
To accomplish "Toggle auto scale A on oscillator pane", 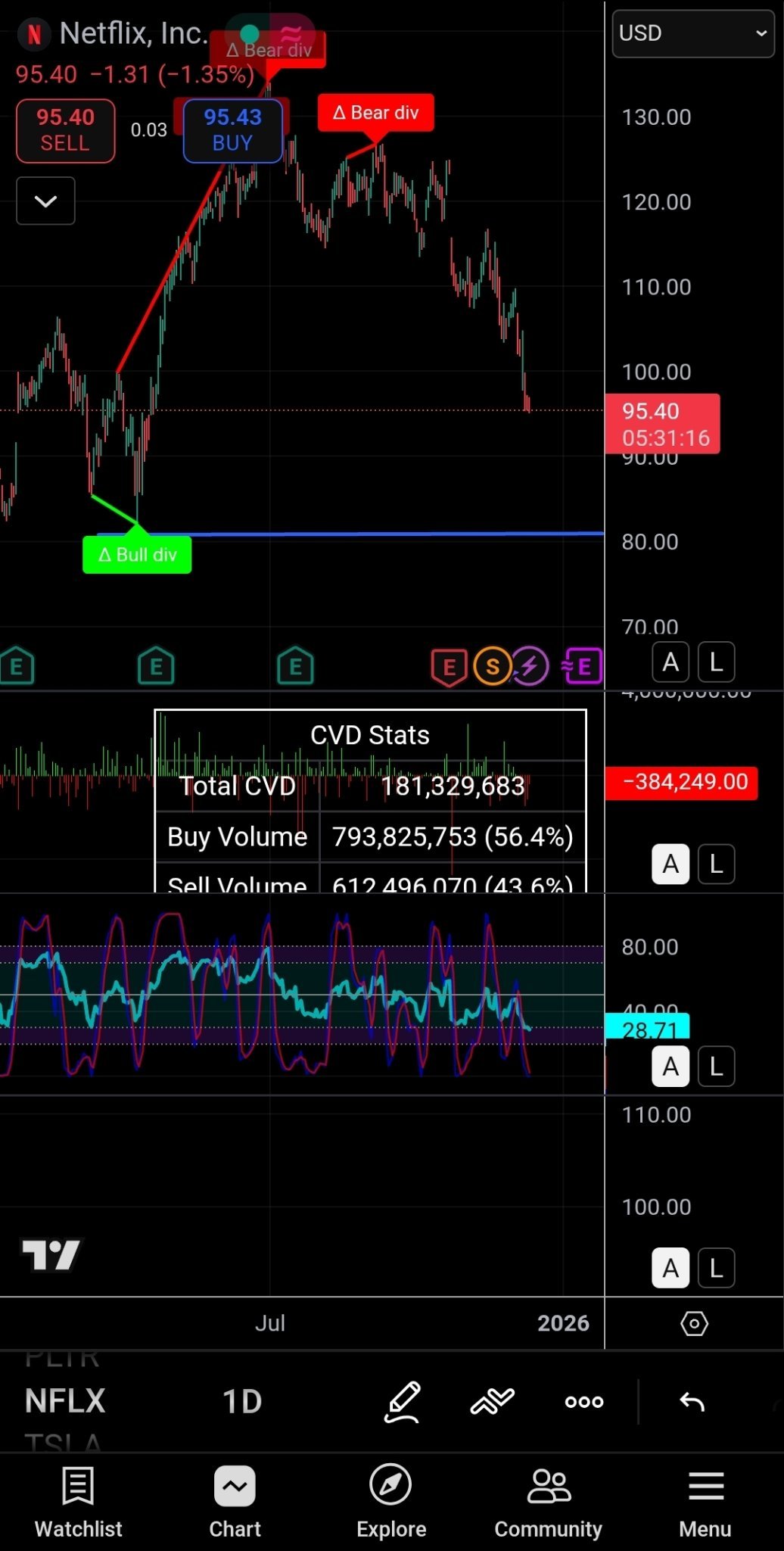I will pyautogui.click(x=670, y=1067).
